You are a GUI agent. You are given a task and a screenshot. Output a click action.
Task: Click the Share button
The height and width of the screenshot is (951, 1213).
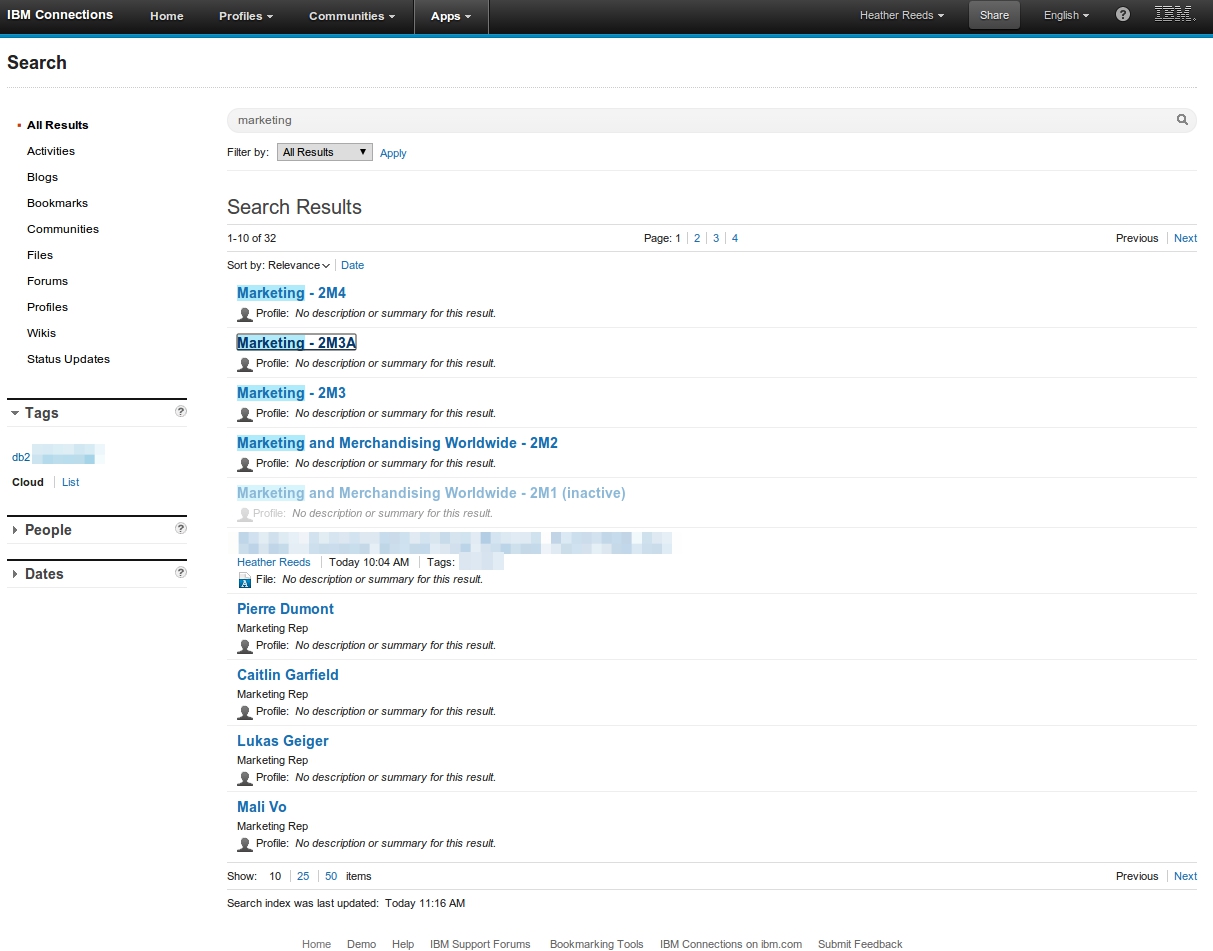click(993, 15)
